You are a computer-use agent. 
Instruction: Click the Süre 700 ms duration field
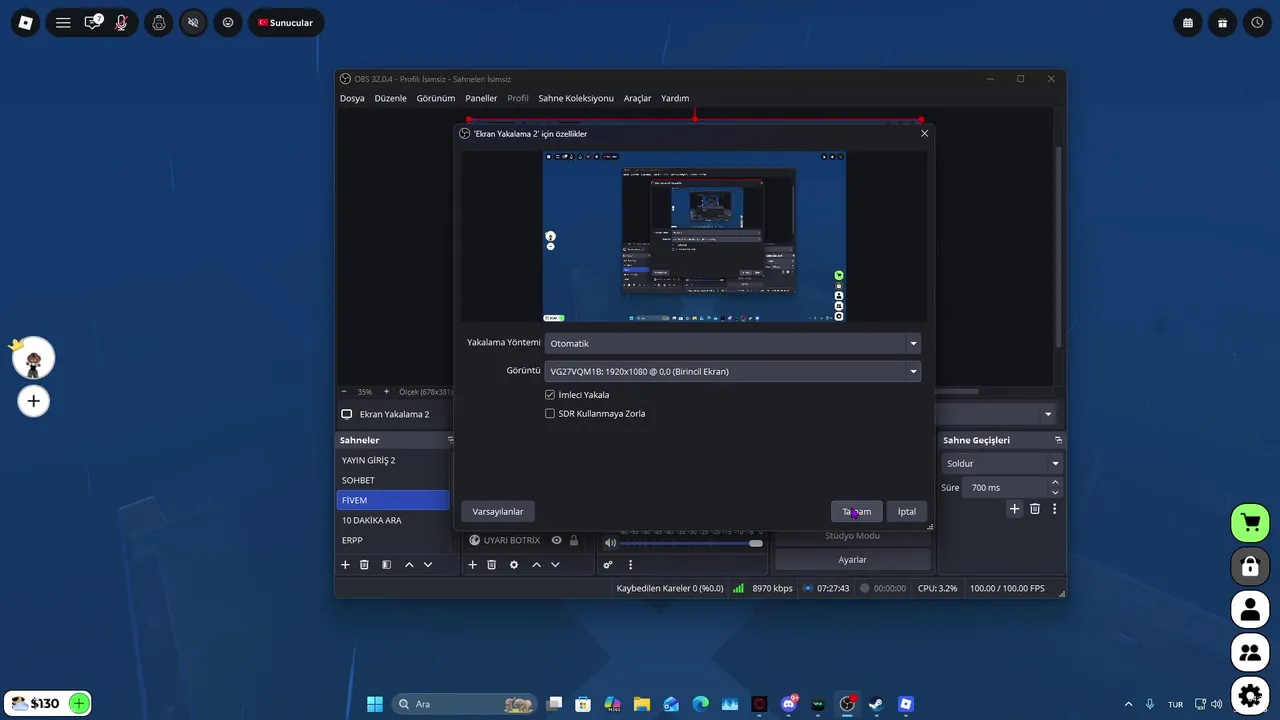(1004, 487)
